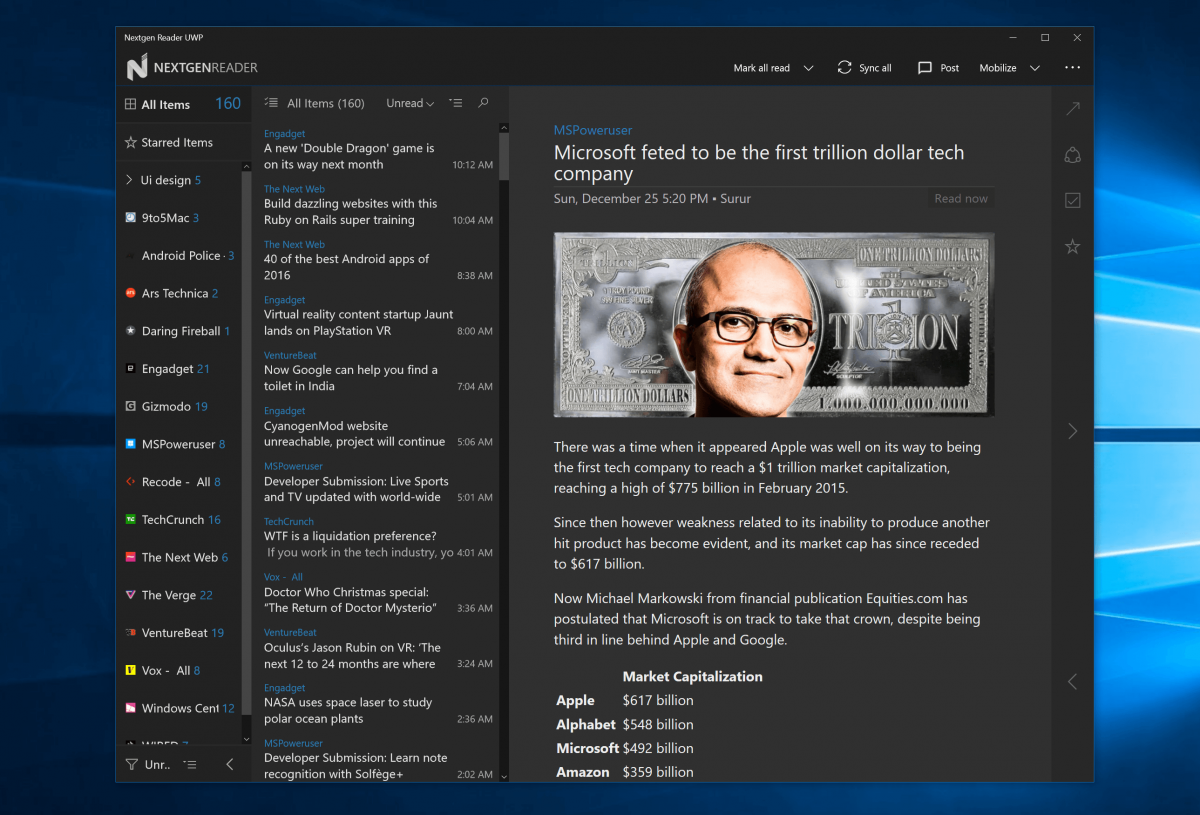Click the MSPoweruser feed icon
This screenshot has width=1200, height=815.
(131, 444)
